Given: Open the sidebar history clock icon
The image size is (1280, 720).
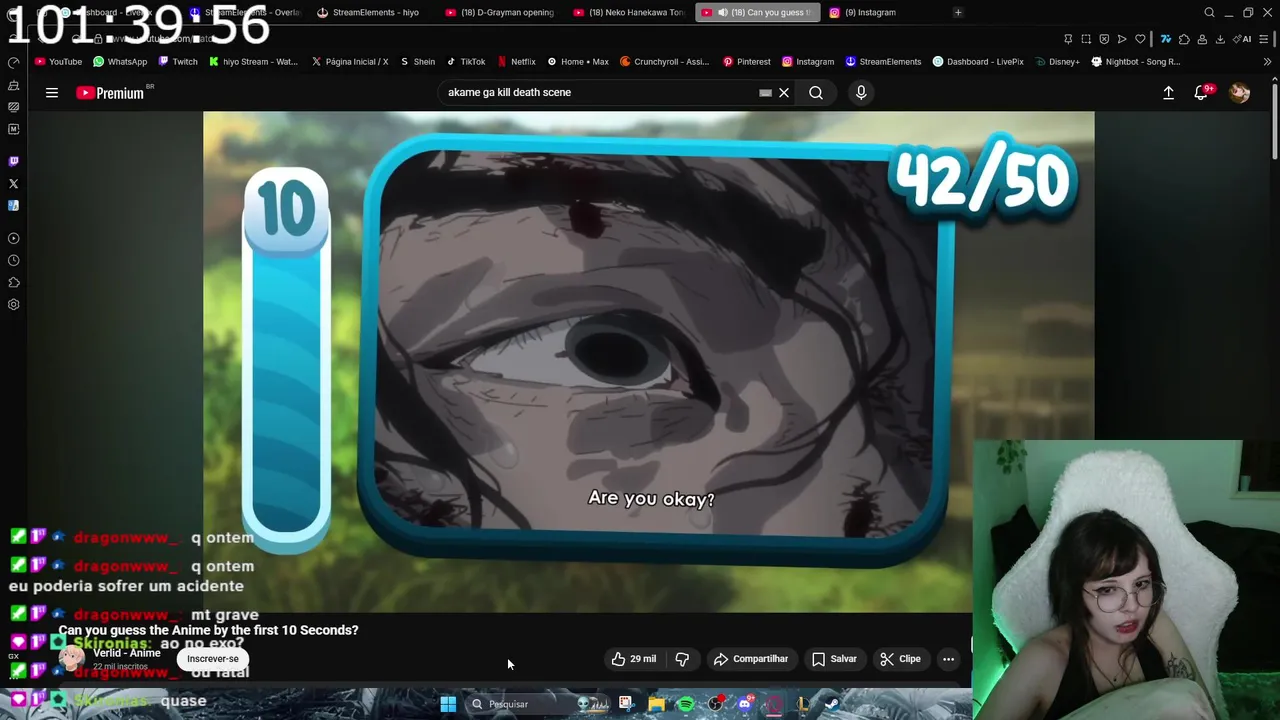Looking at the screenshot, I should point(13,261).
